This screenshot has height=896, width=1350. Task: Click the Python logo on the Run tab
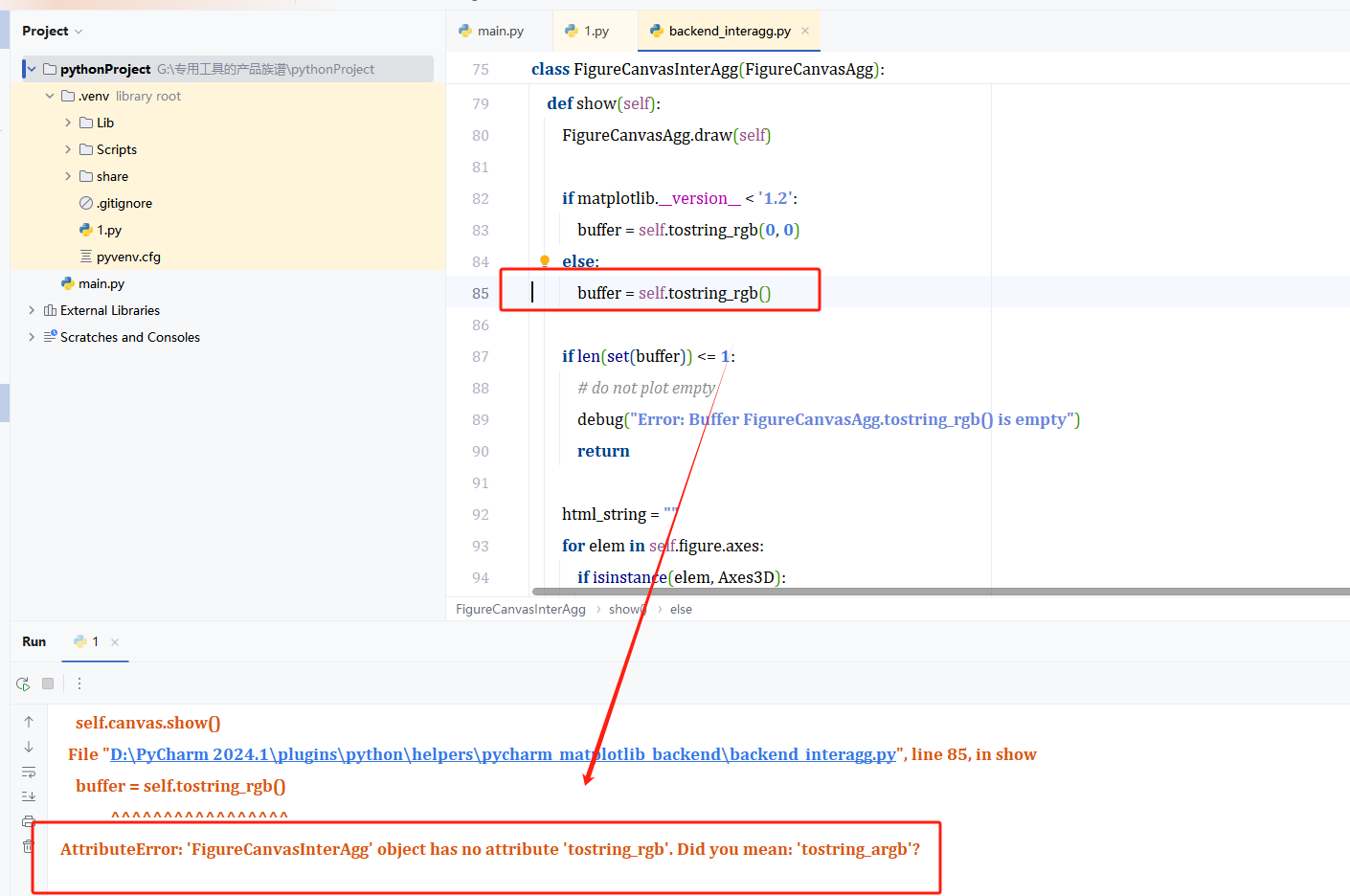[79, 641]
